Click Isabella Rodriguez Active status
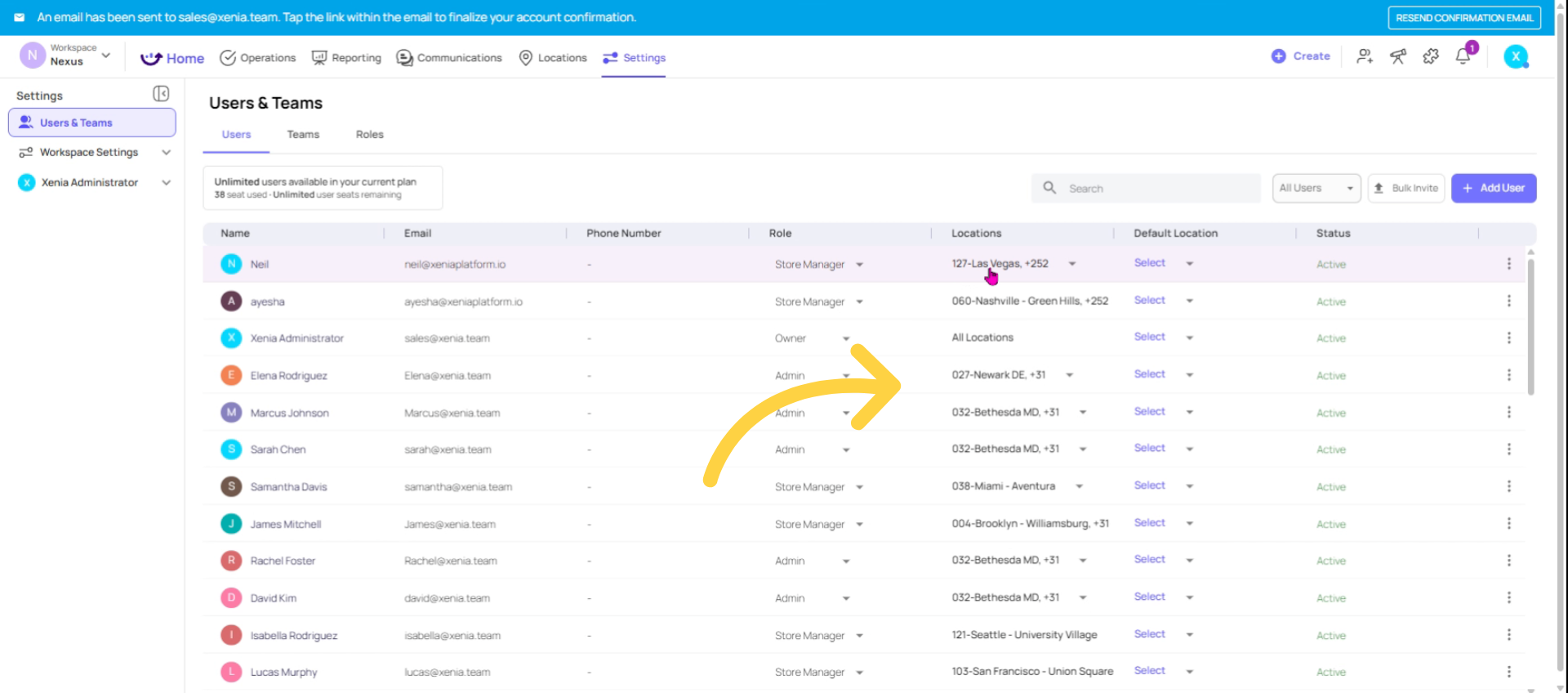Image resolution: width=1568 pixels, height=693 pixels. pos(1331,636)
